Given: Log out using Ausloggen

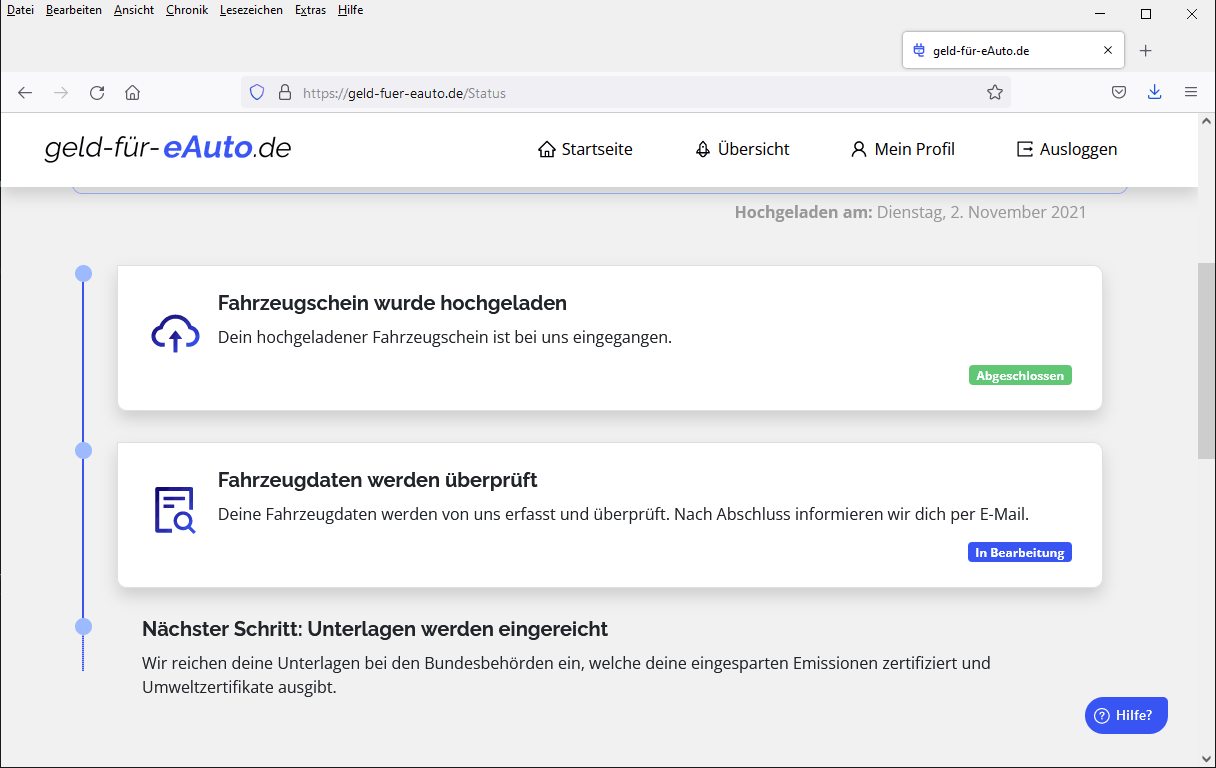Looking at the screenshot, I should pyautogui.click(x=1066, y=149).
